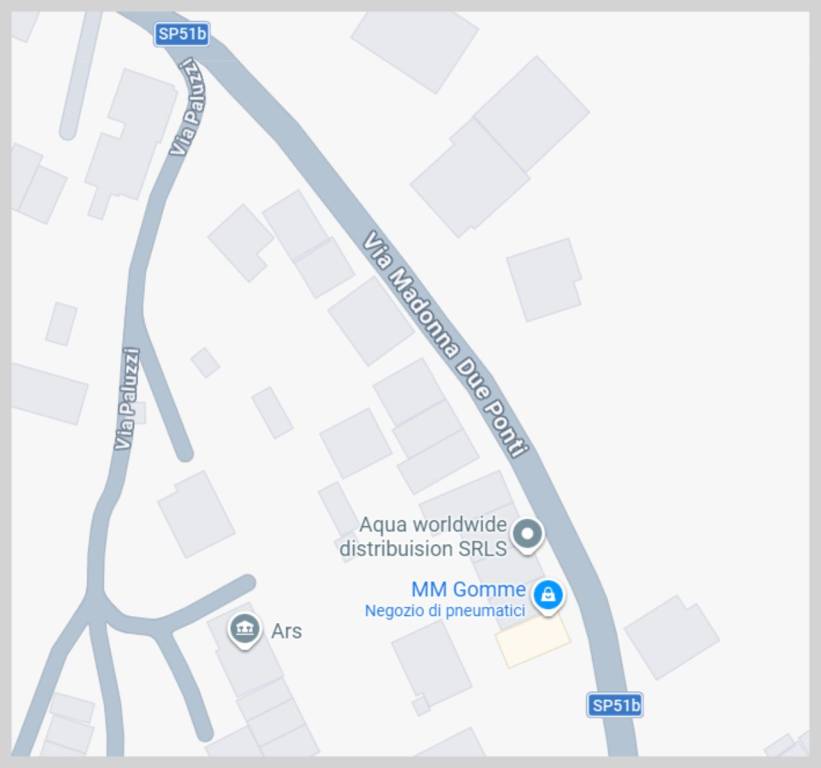Click the building right of the lower SP51b shield

(672, 637)
